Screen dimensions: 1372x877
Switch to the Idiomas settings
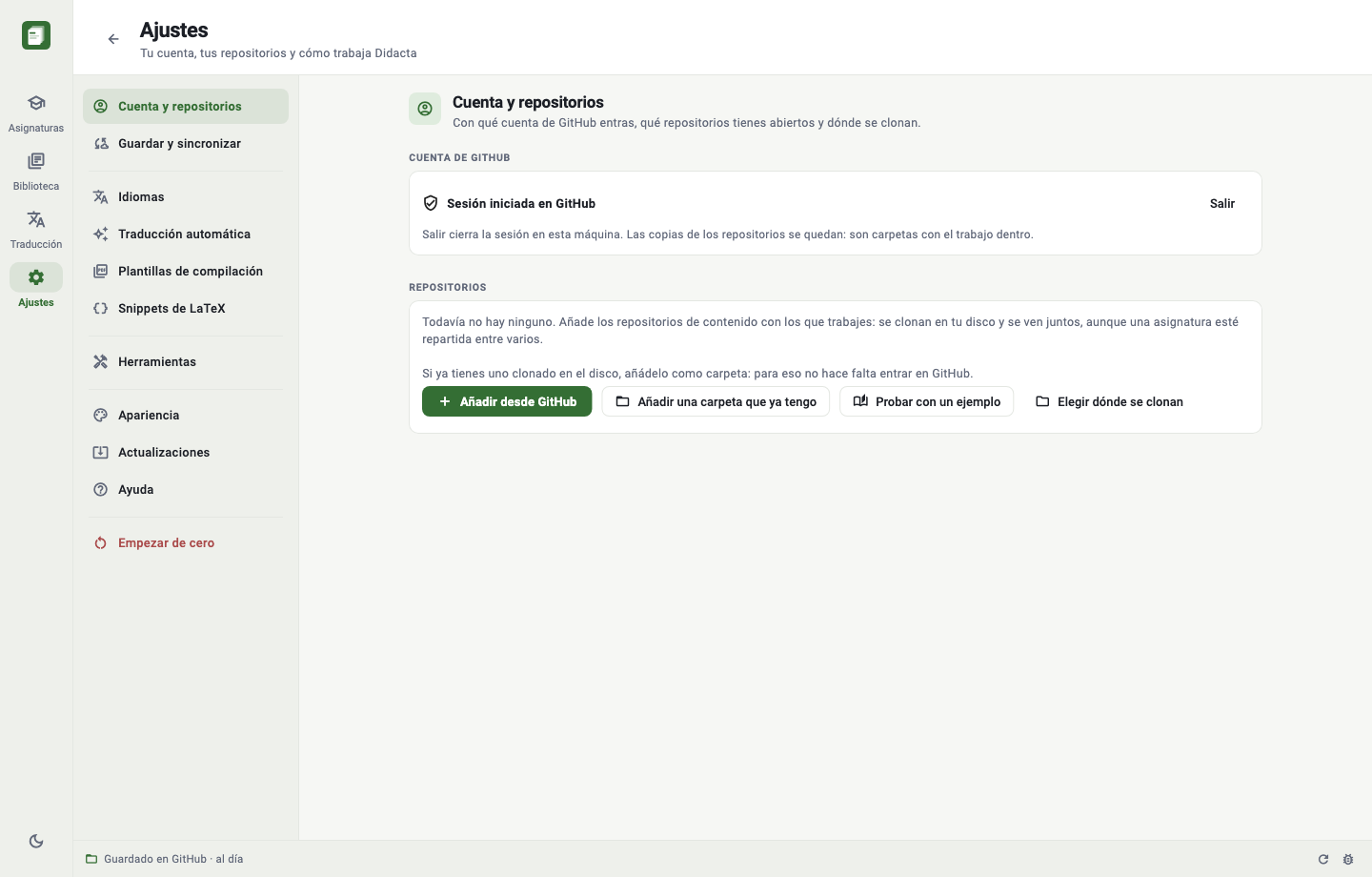[186, 196]
